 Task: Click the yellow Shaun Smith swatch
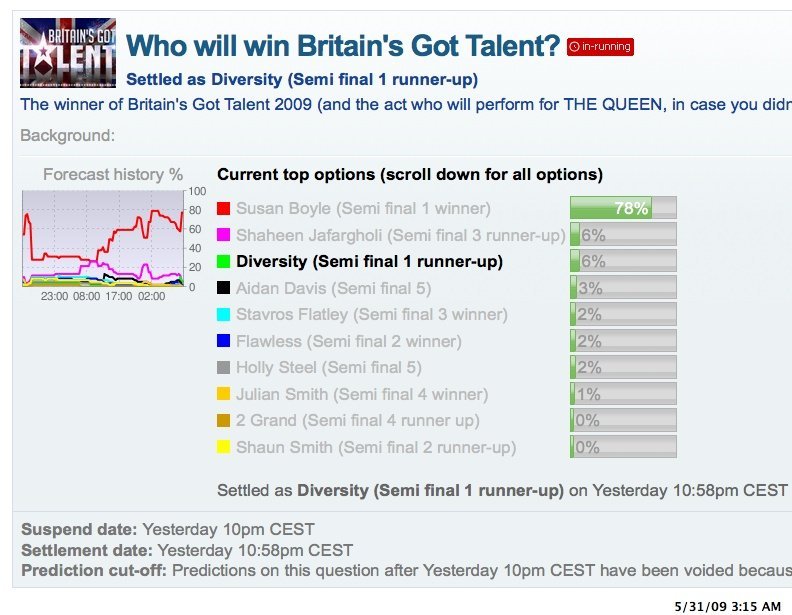223,447
